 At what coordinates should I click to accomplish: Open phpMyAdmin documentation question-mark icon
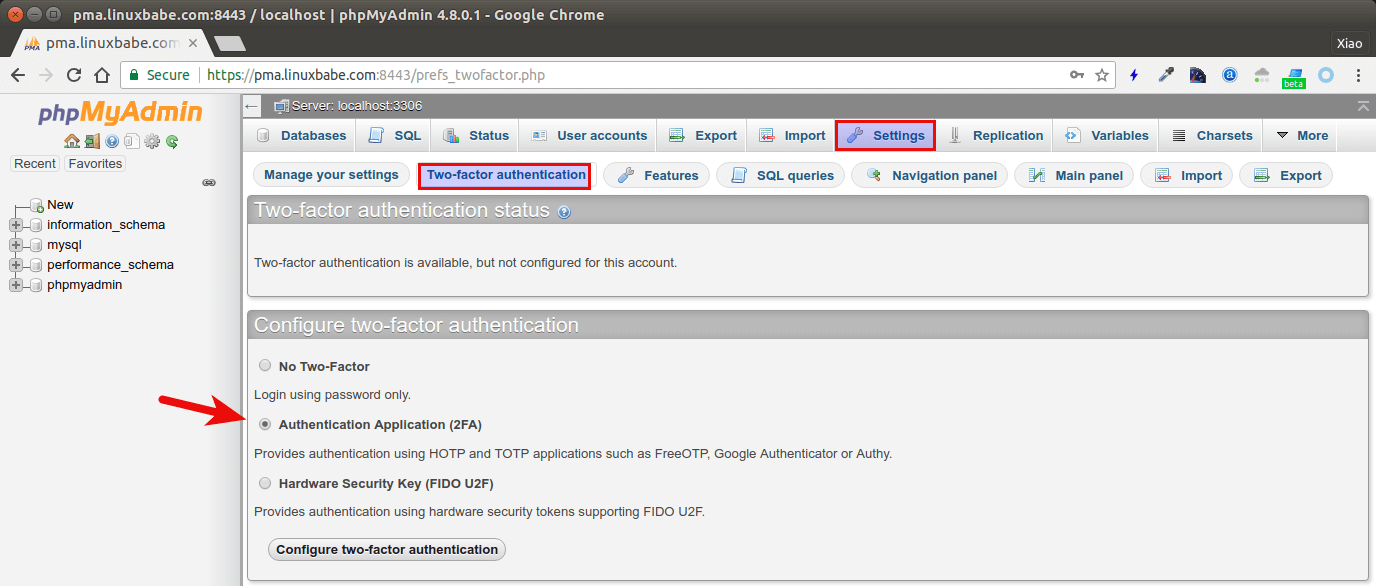point(112,142)
